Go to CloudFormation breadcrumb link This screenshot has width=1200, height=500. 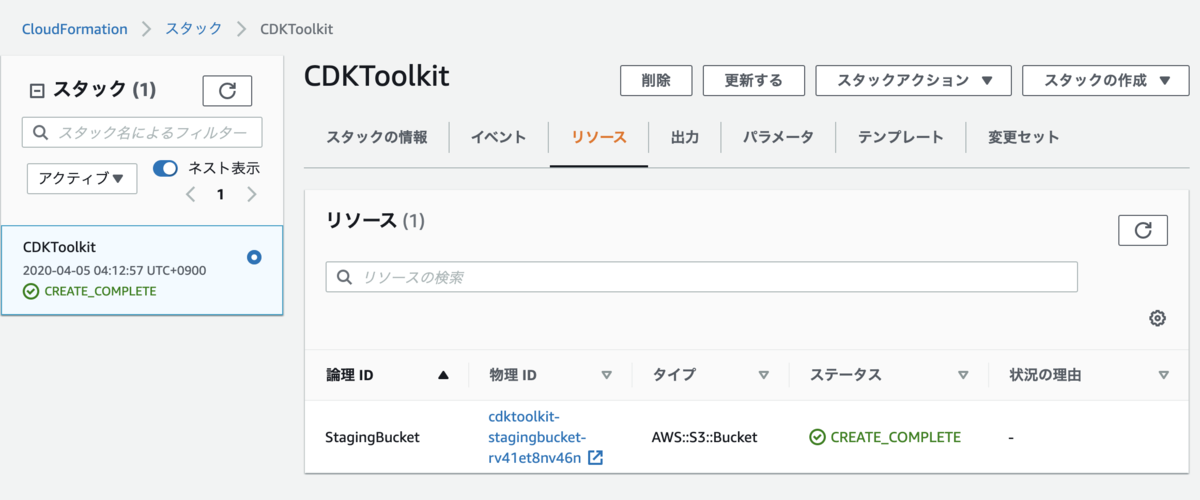point(75,29)
